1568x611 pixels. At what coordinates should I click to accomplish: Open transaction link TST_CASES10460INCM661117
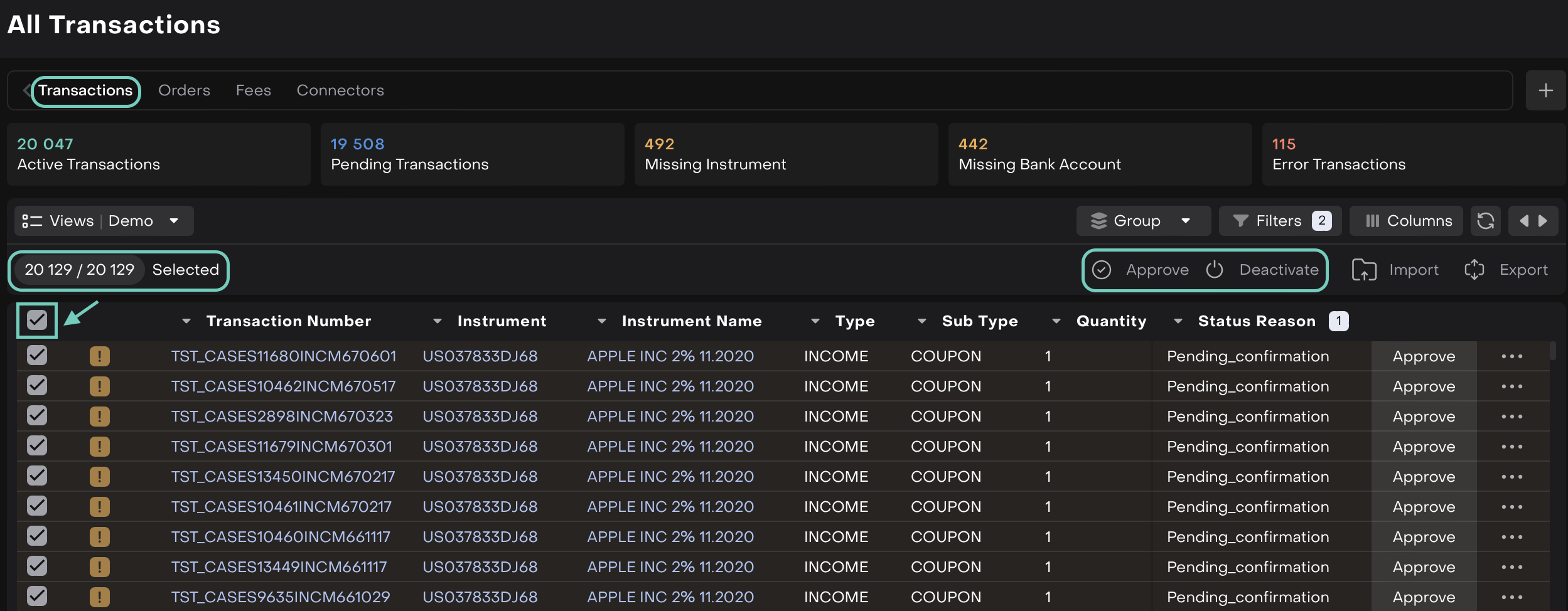coord(281,537)
